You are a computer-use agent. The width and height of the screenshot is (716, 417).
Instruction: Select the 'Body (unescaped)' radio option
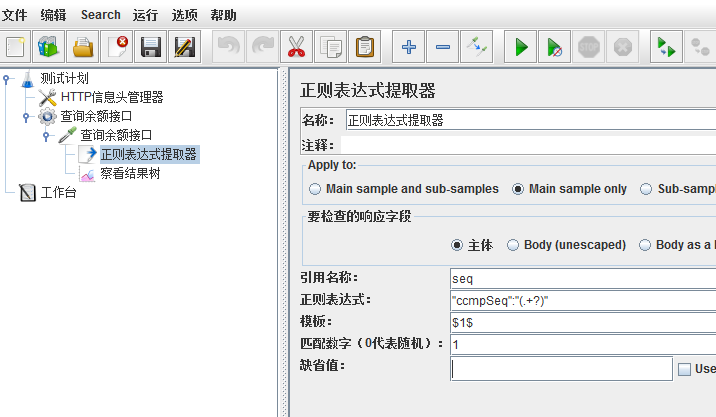coord(513,245)
